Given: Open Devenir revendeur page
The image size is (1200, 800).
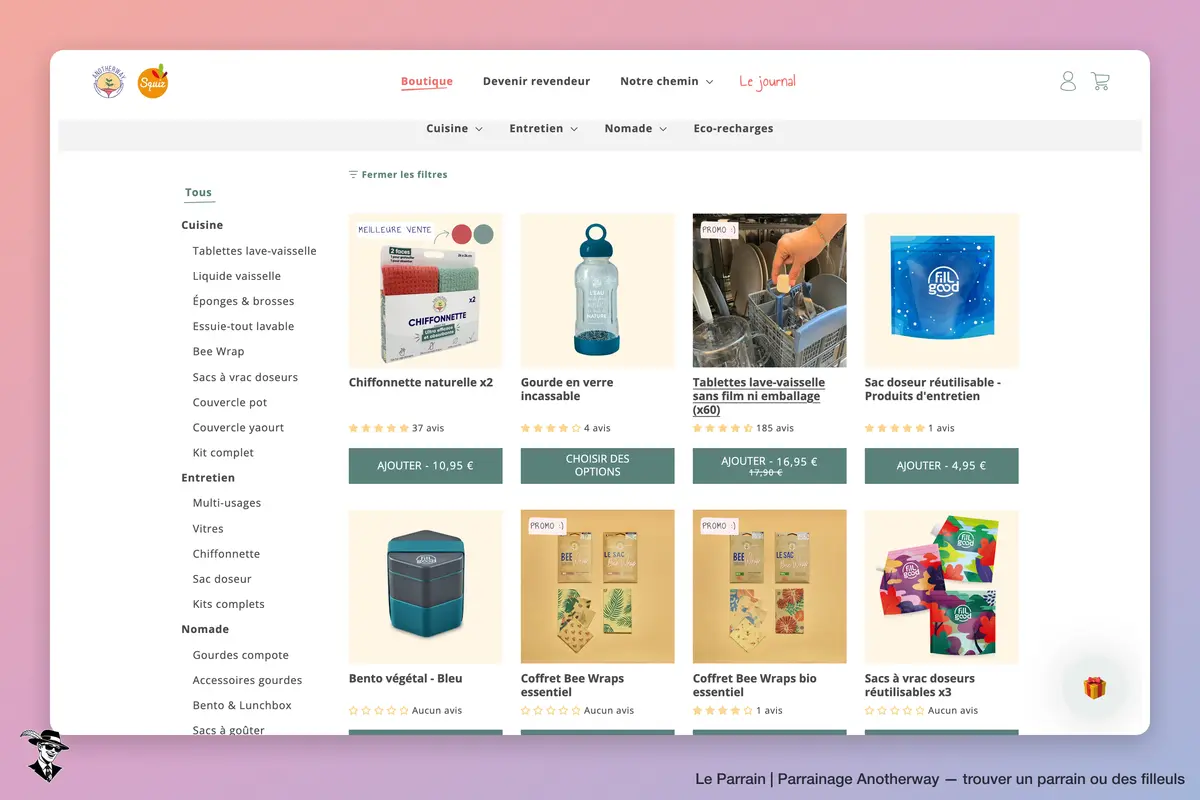Looking at the screenshot, I should click(536, 81).
